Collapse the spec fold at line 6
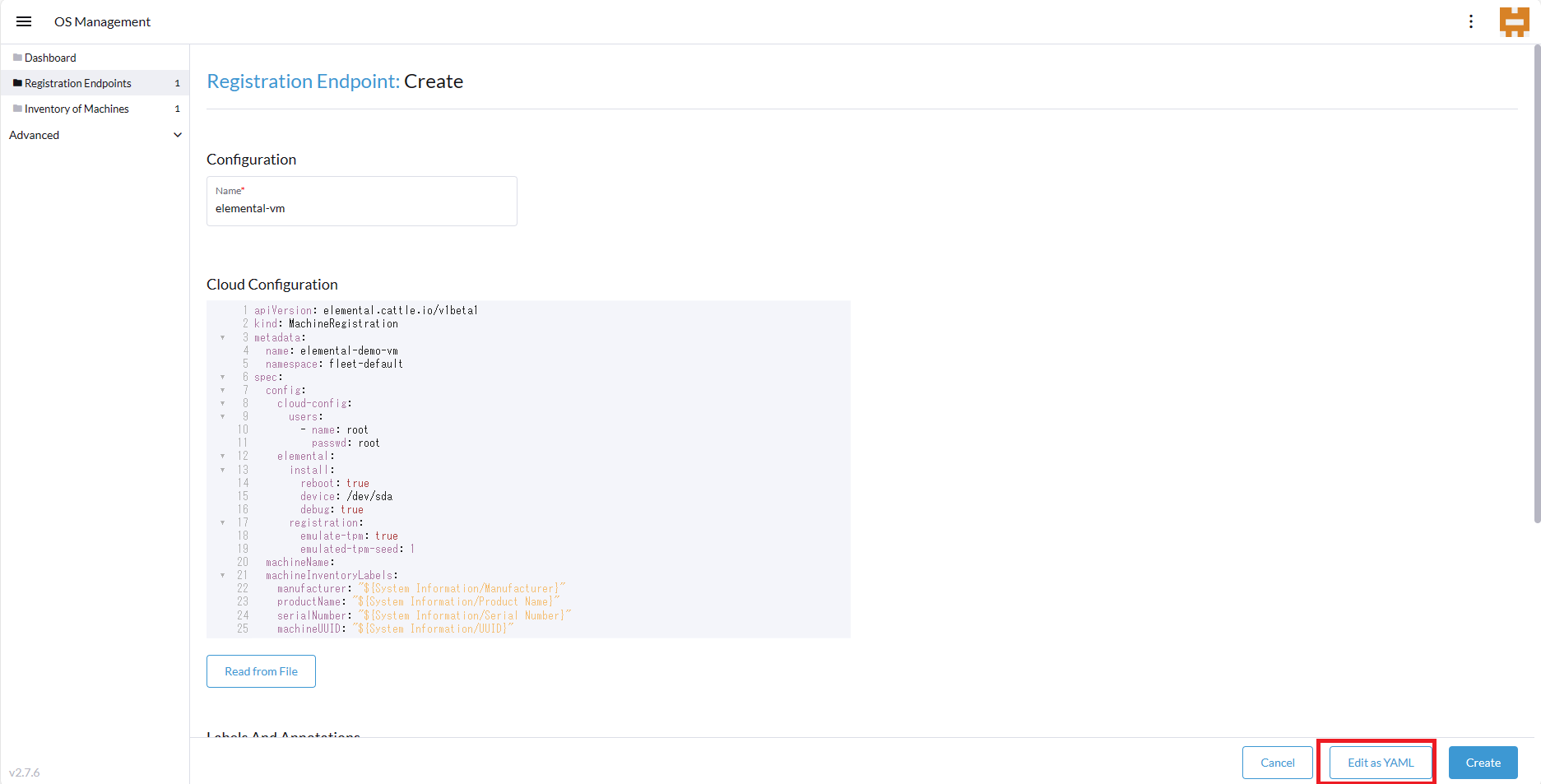Viewport: 1541px width, 784px height. click(222, 377)
